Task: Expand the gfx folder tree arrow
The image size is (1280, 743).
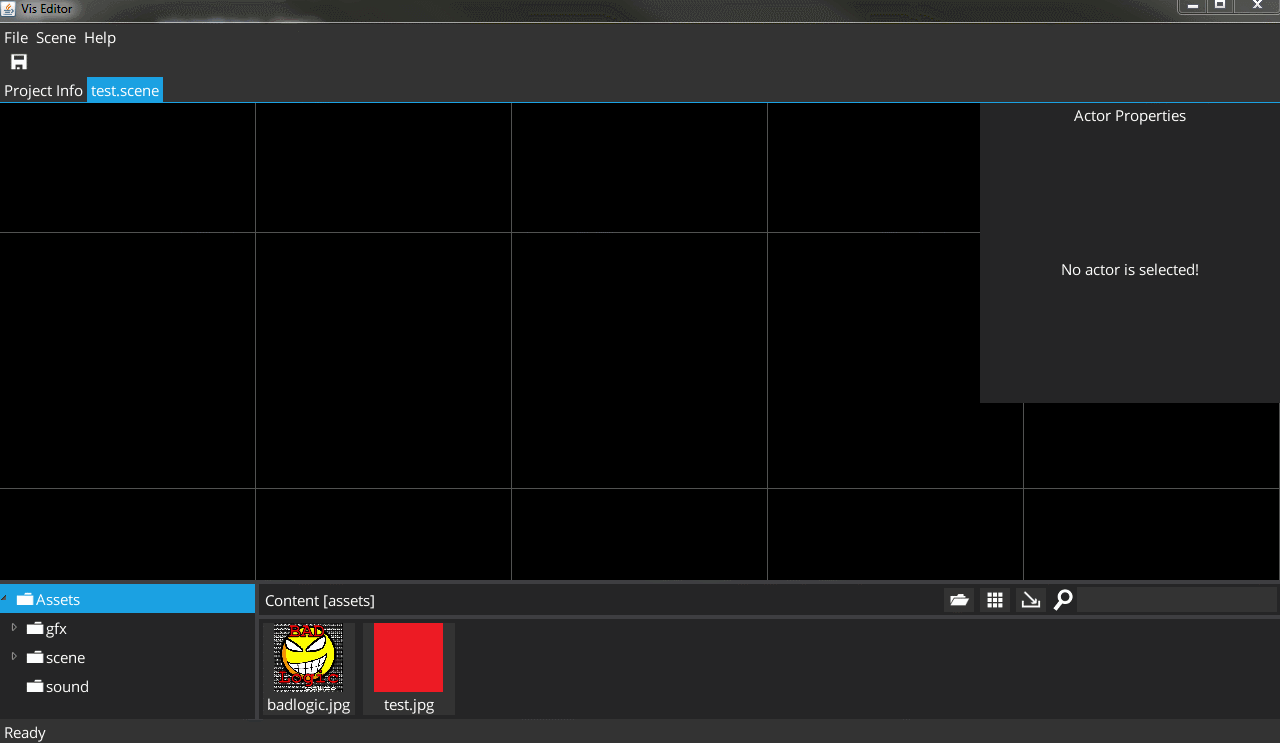Action: (14, 628)
